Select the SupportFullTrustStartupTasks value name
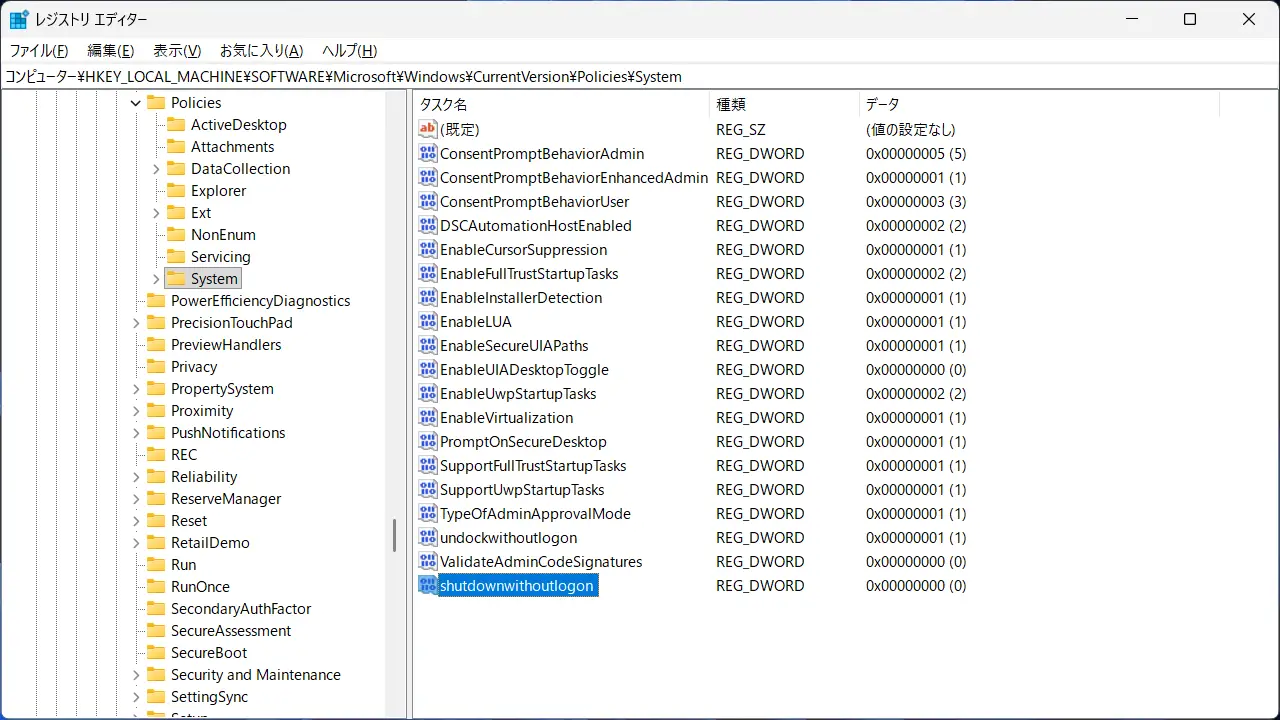The image size is (1280, 720). 533,465
